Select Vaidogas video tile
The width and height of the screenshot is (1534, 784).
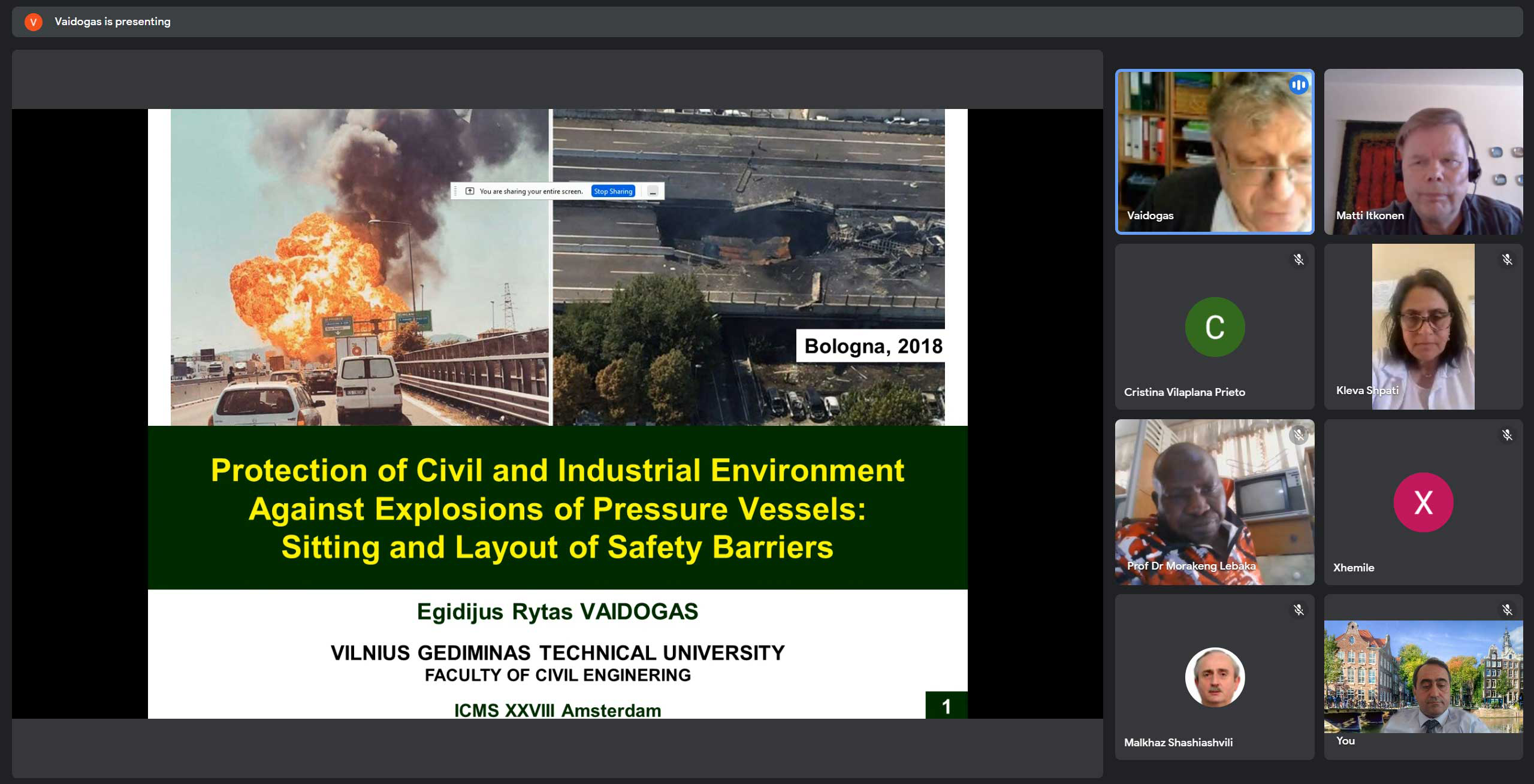pyautogui.click(x=1214, y=152)
